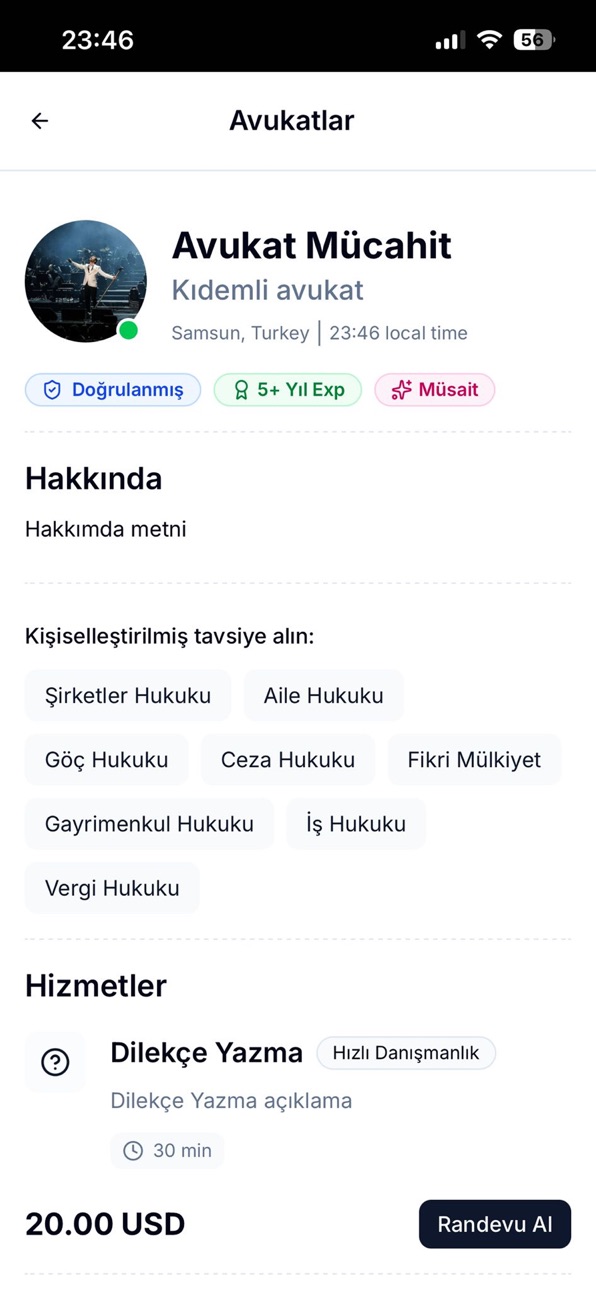Choose the Göç Hukuku topic
Viewport: 596px width, 1290px height.
tap(107, 760)
